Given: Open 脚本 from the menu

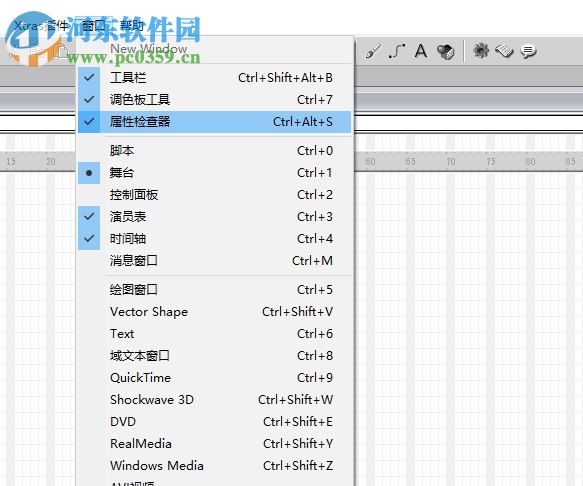Looking at the screenshot, I should pos(215,151).
